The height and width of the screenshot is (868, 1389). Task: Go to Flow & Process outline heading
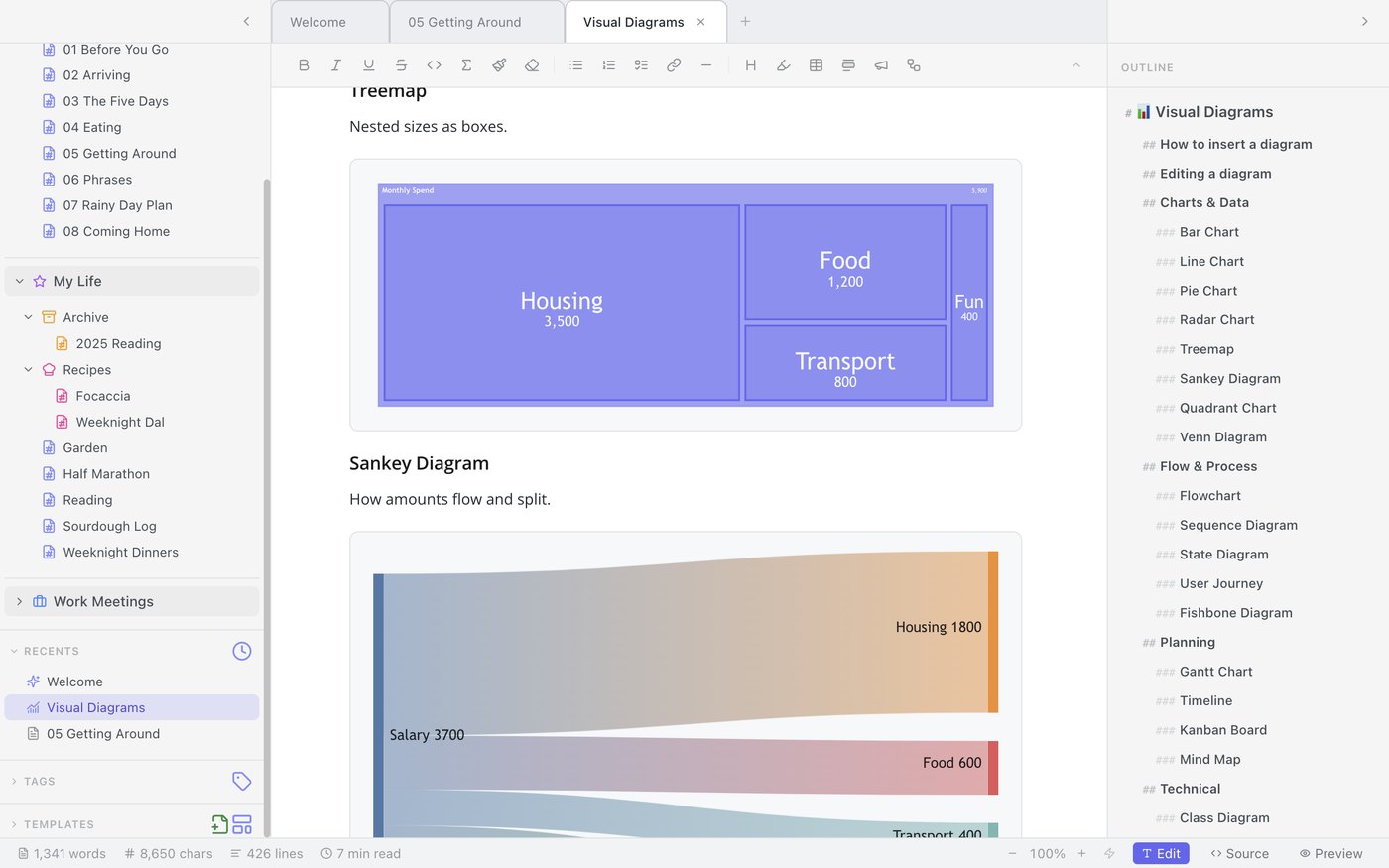1208,466
